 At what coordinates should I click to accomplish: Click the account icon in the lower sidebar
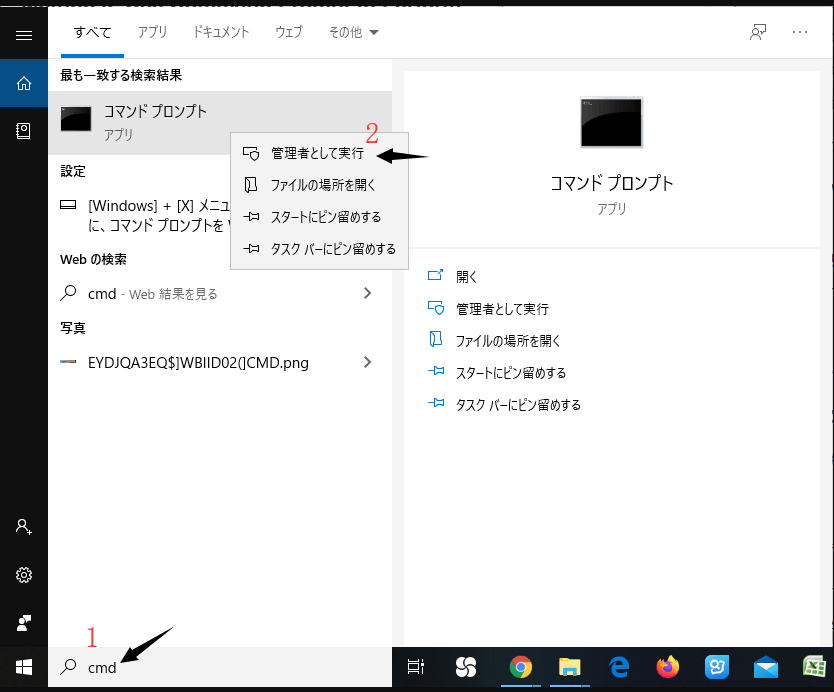pyautogui.click(x=23, y=527)
